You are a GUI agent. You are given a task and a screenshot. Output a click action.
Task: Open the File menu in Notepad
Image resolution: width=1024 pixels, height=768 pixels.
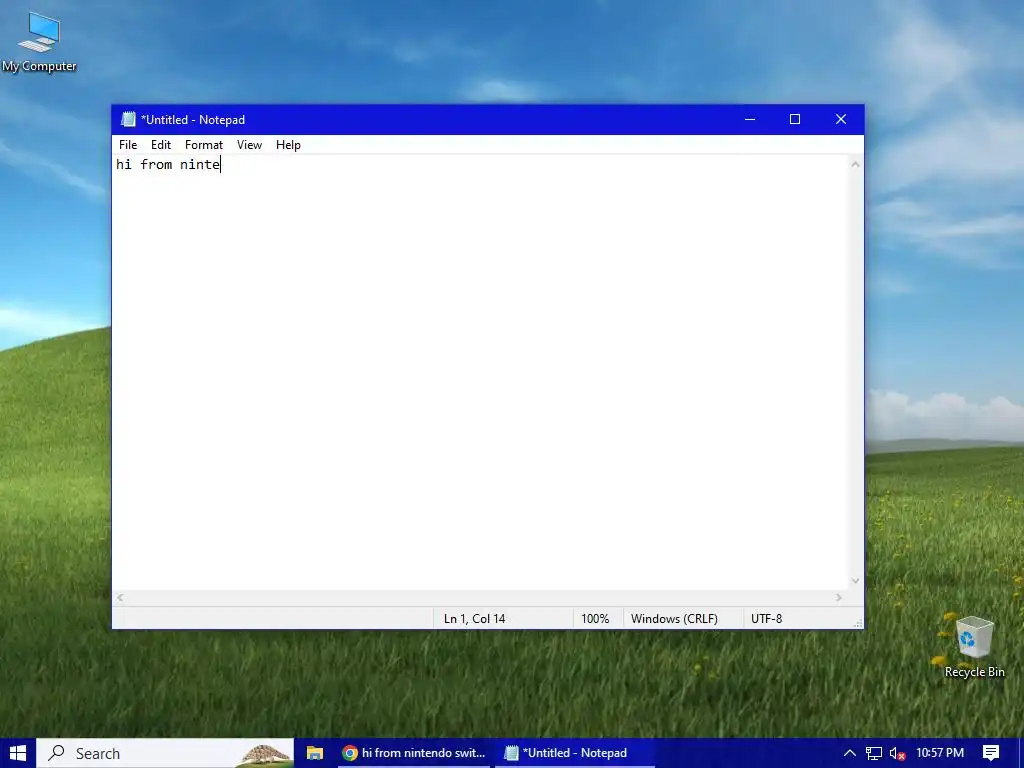click(x=128, y=145)
